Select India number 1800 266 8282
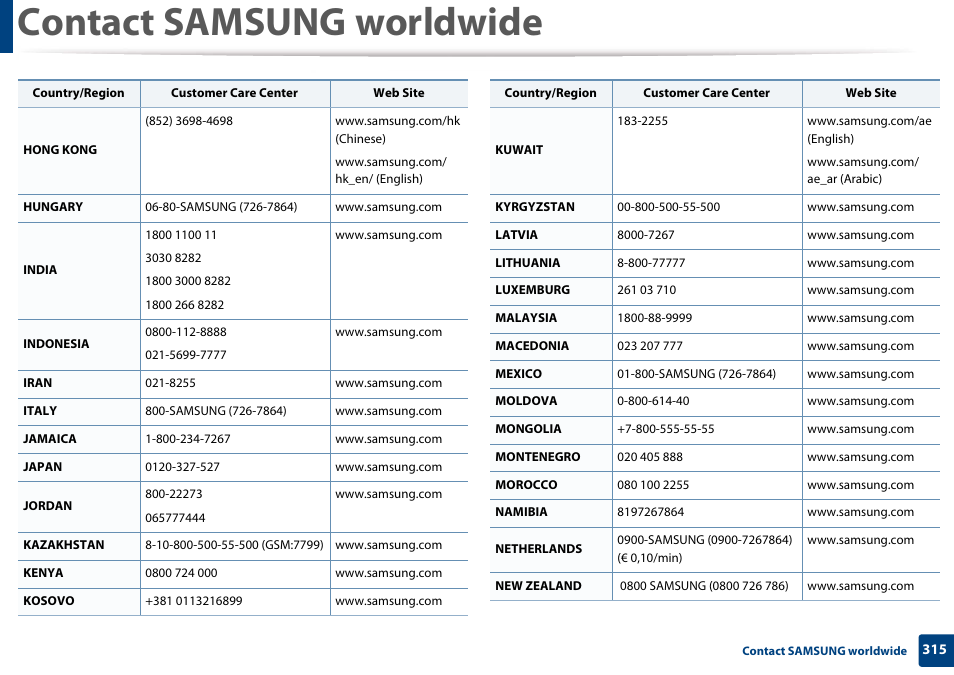Viewport: 954px width, 675px height. click(x=184, y=305)
